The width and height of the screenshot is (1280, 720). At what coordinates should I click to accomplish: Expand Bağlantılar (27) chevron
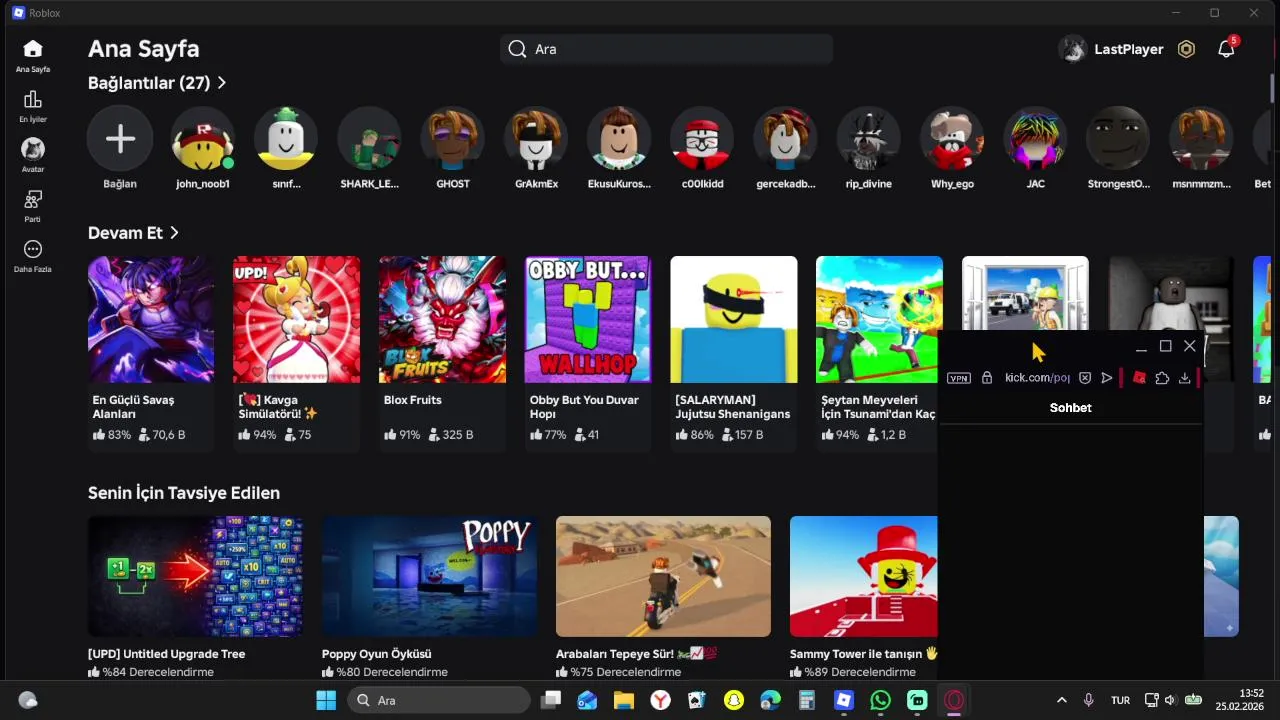click(222, 83)
